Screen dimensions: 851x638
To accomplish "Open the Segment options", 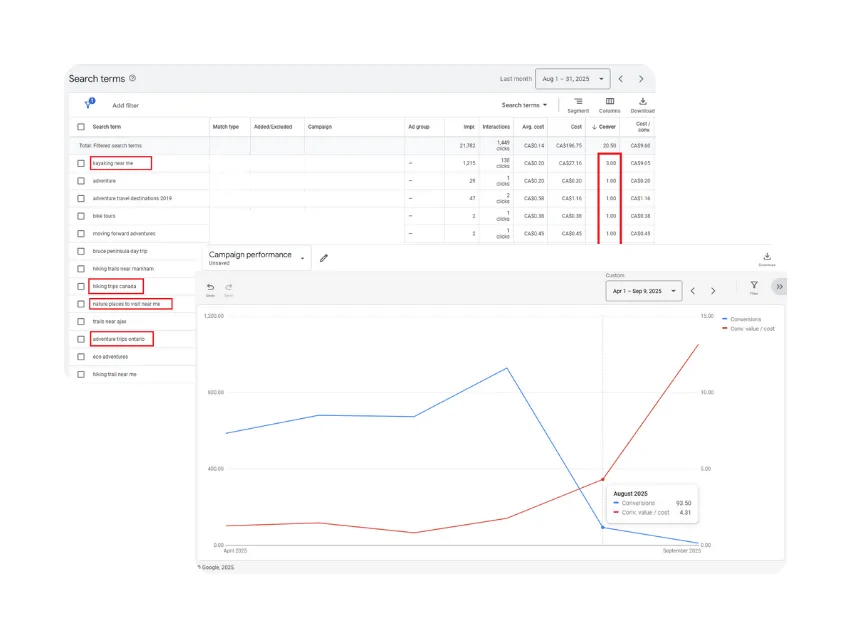I will pyautogui.click(x=578, y=104).
